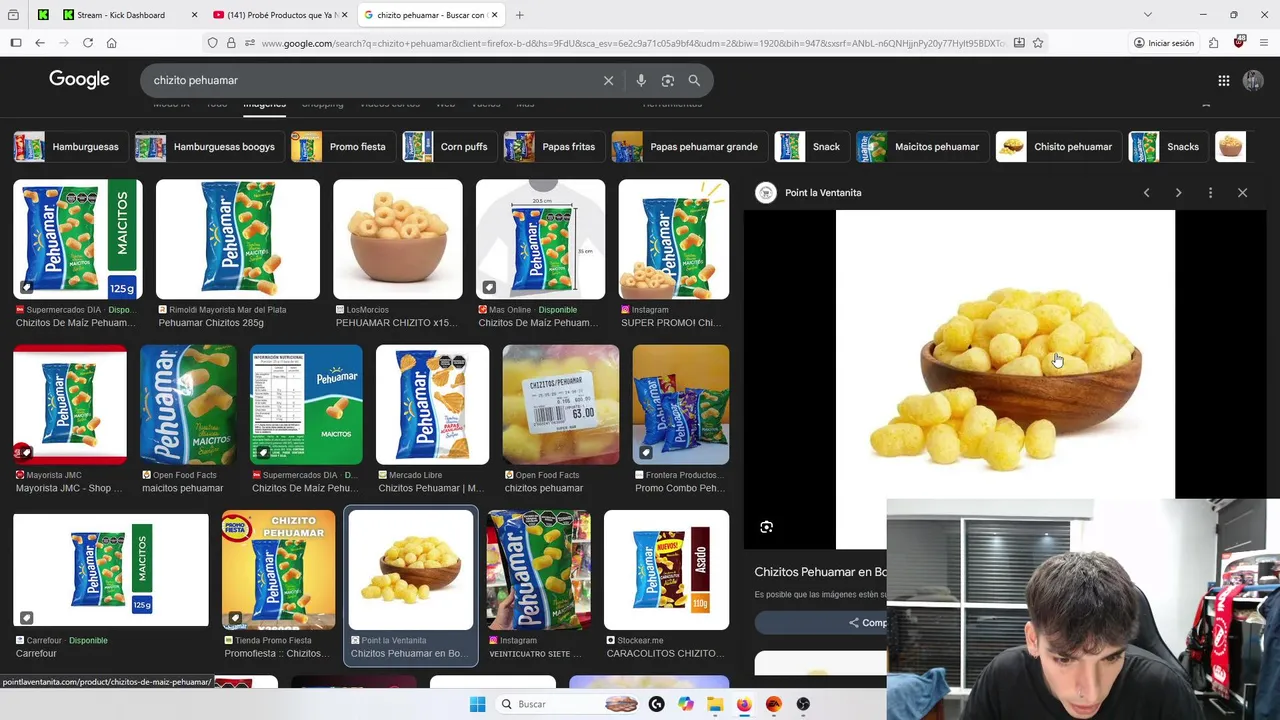Open the uBlock extension icon

tap(1239, 43)
